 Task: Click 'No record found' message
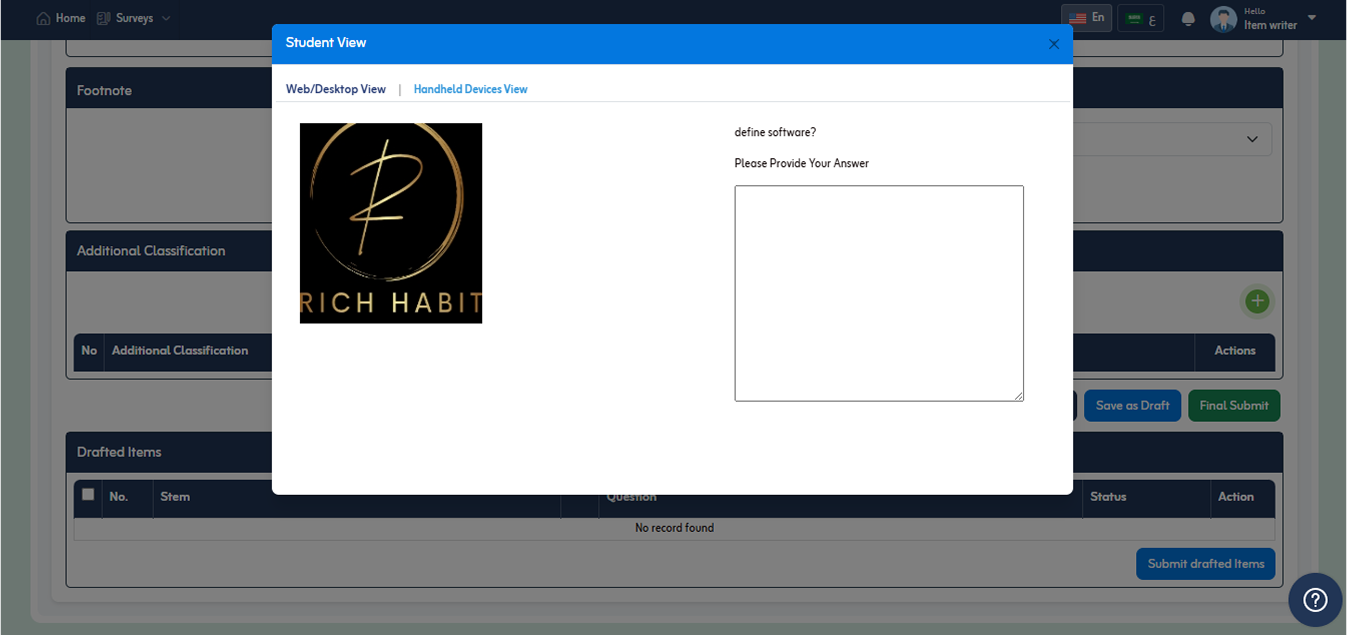pos(675,528)
